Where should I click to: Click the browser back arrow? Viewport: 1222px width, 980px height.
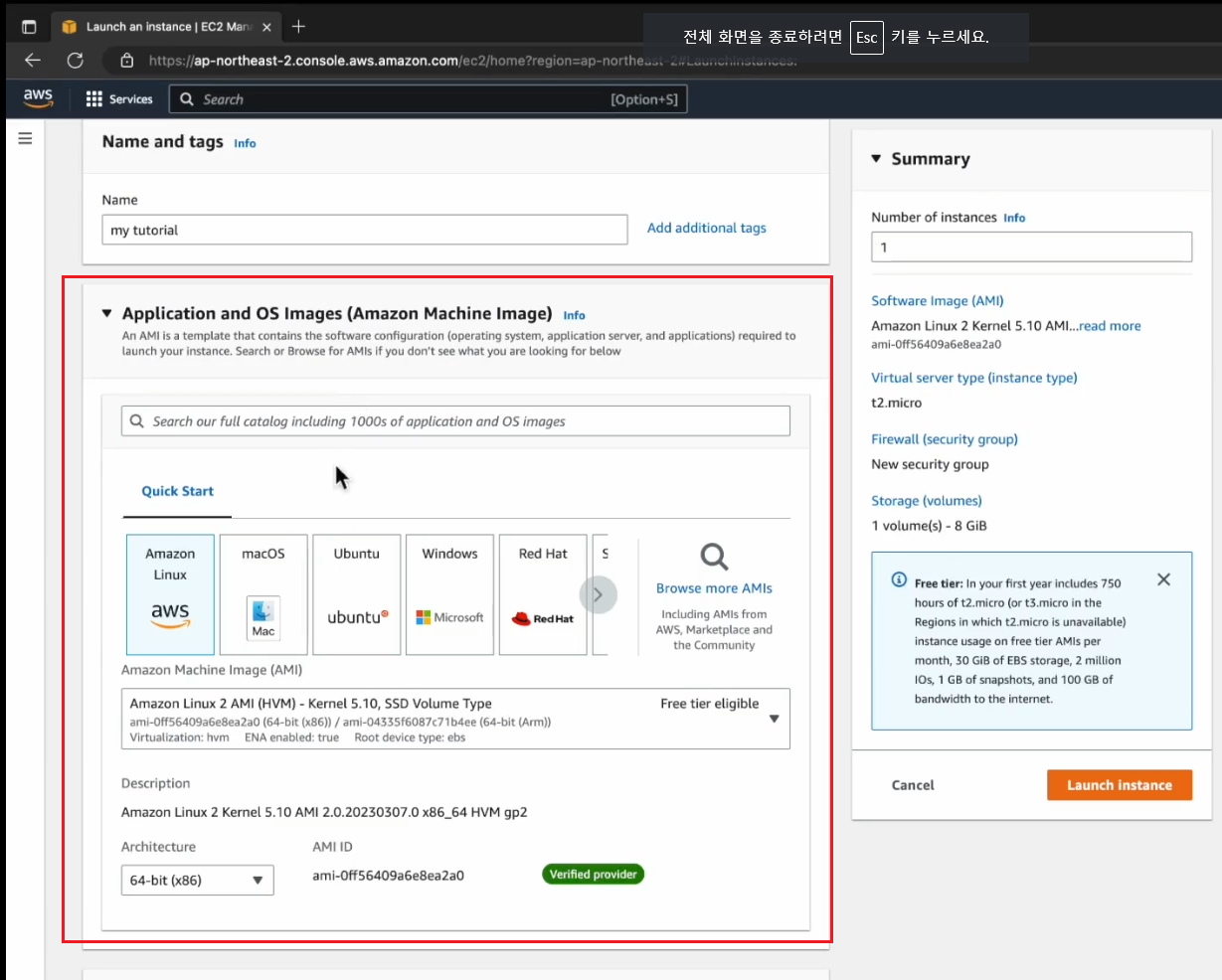coord(33,61)
